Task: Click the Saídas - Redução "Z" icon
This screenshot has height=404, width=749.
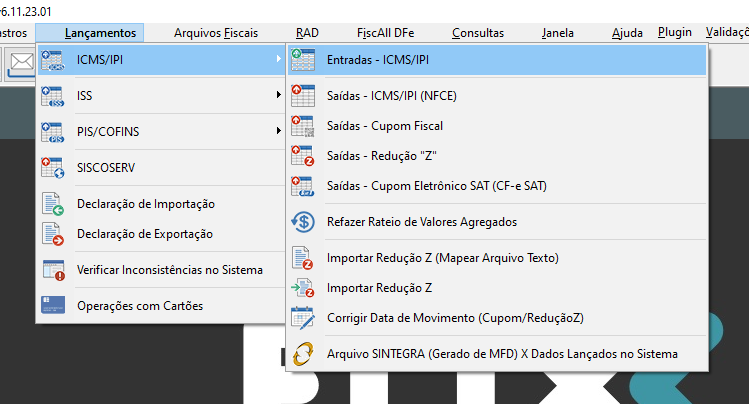Action: click(x=303, y=156)
